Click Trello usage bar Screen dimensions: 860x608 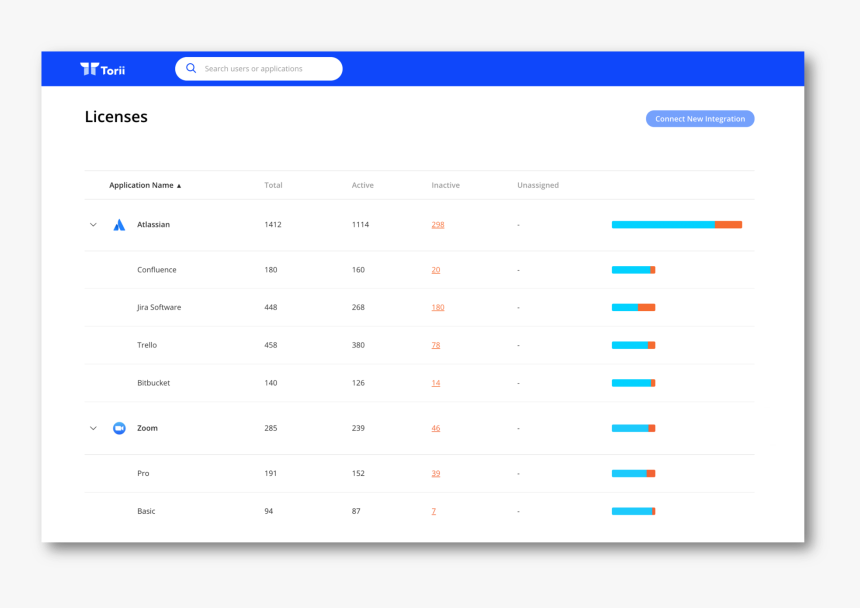633,345
